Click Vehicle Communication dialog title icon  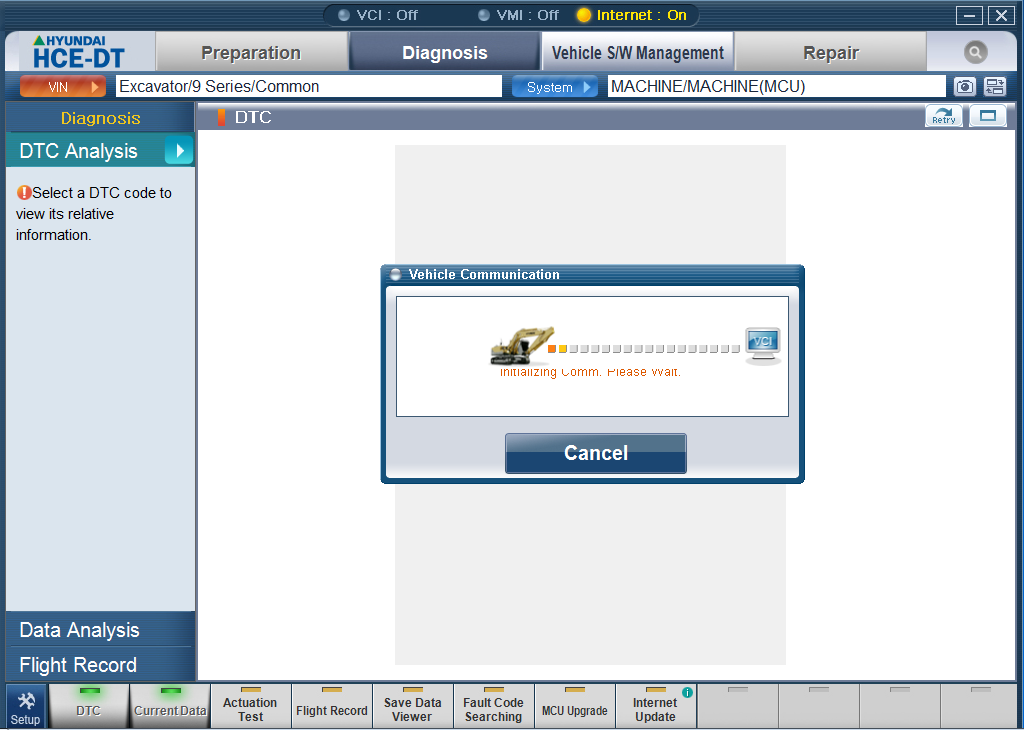394,274
